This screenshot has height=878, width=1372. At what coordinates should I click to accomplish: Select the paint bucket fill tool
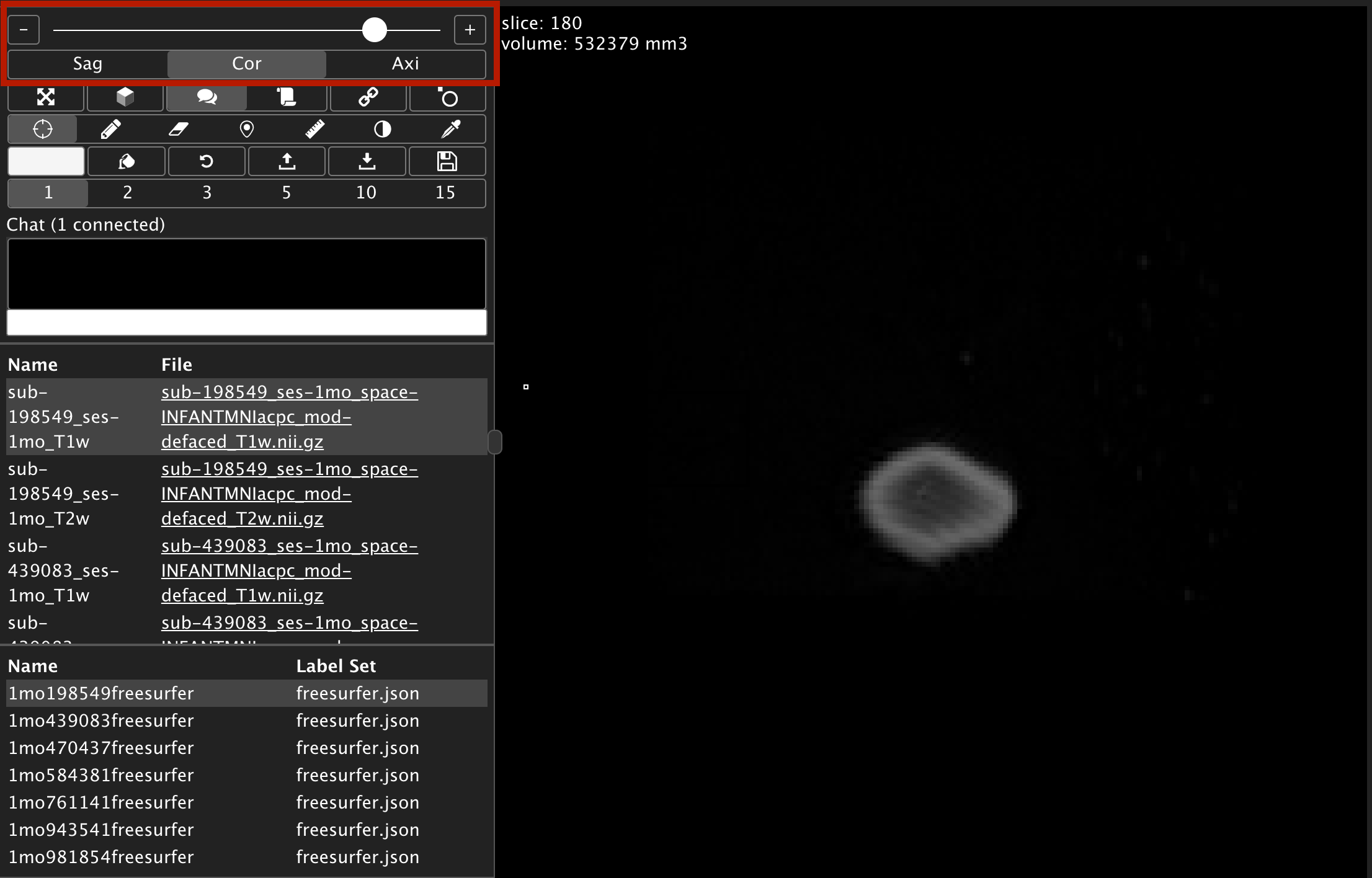point(127,161)
